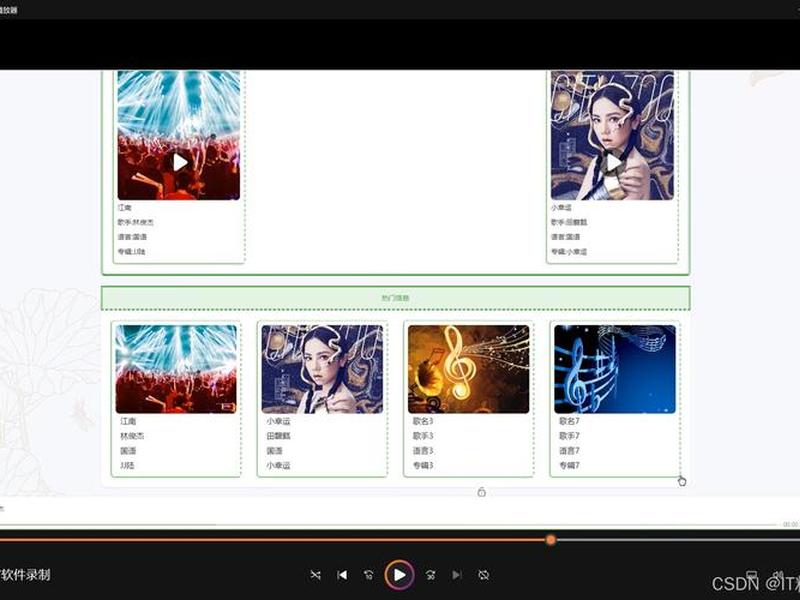Viewport: 800px width, 600px height.
Task: Click 林俊杰 in the hot songs 江南 card
Action: (x=132, y=436)
